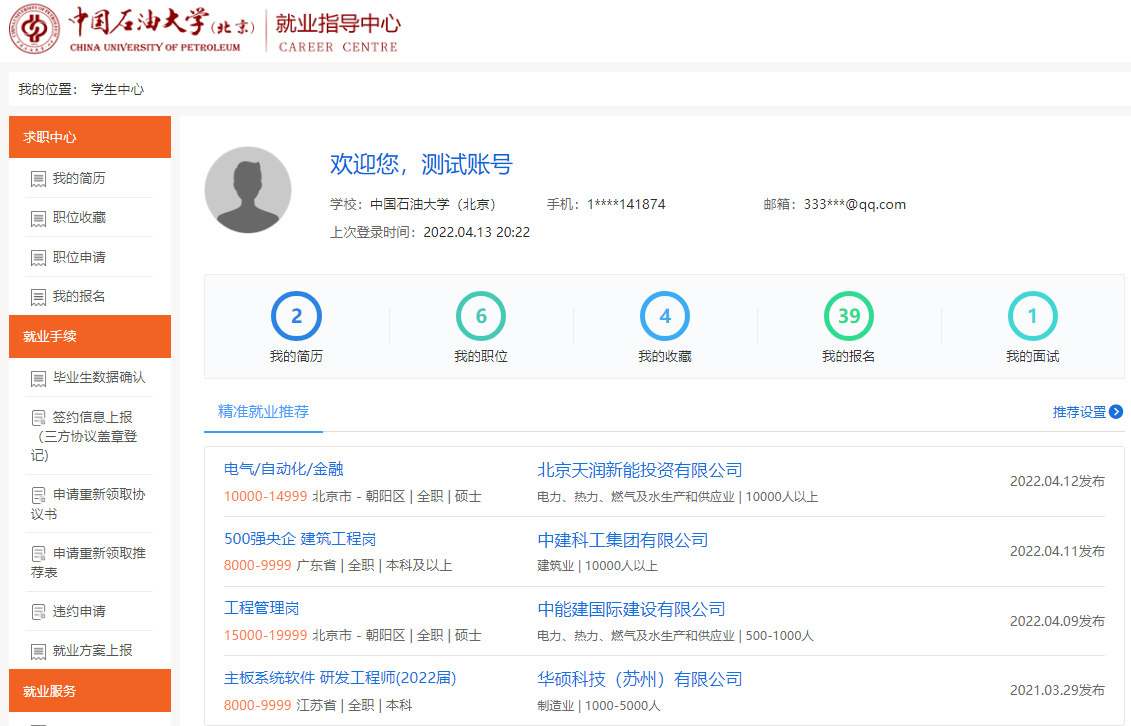Viewport: 1131px width, 726px height.
Task: Click the edit icon beside 签约信息上报
Action: click(38, 417)
